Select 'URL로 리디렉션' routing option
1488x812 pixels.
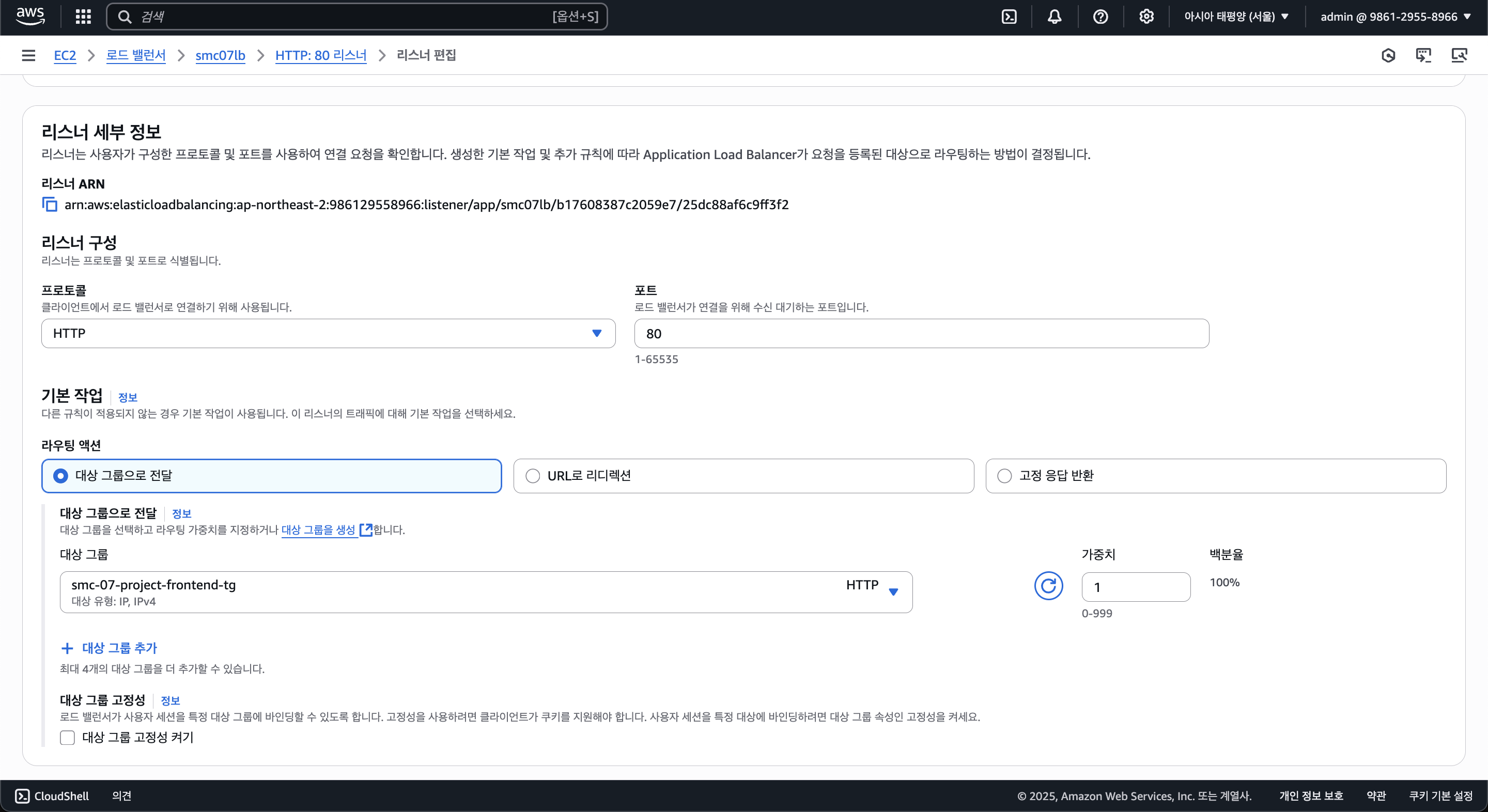(532, 476)
